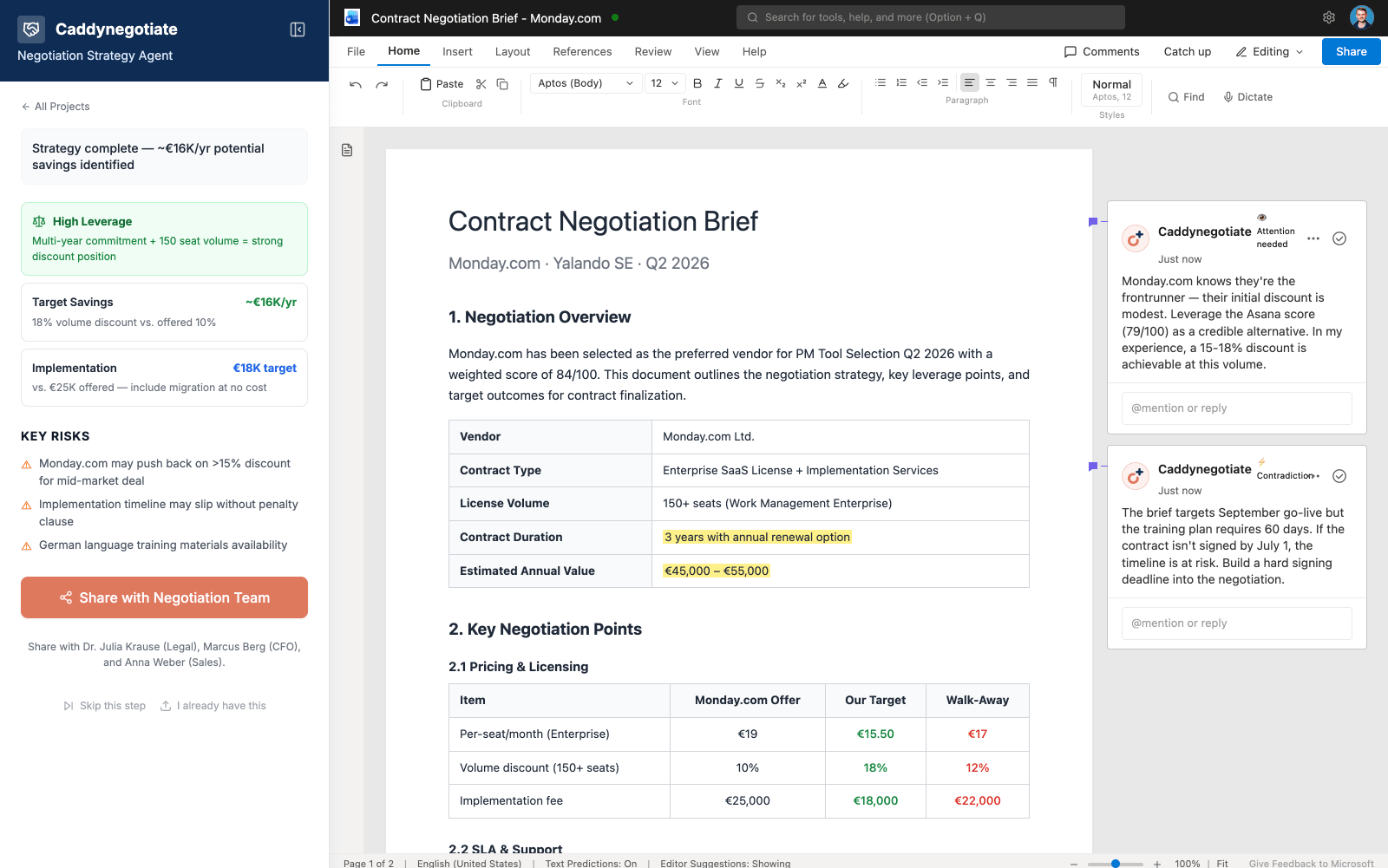The width and height of the screenshot is (1388, 868).
Task: Reply to the Contradiction comment
Action: (1236, 623)
